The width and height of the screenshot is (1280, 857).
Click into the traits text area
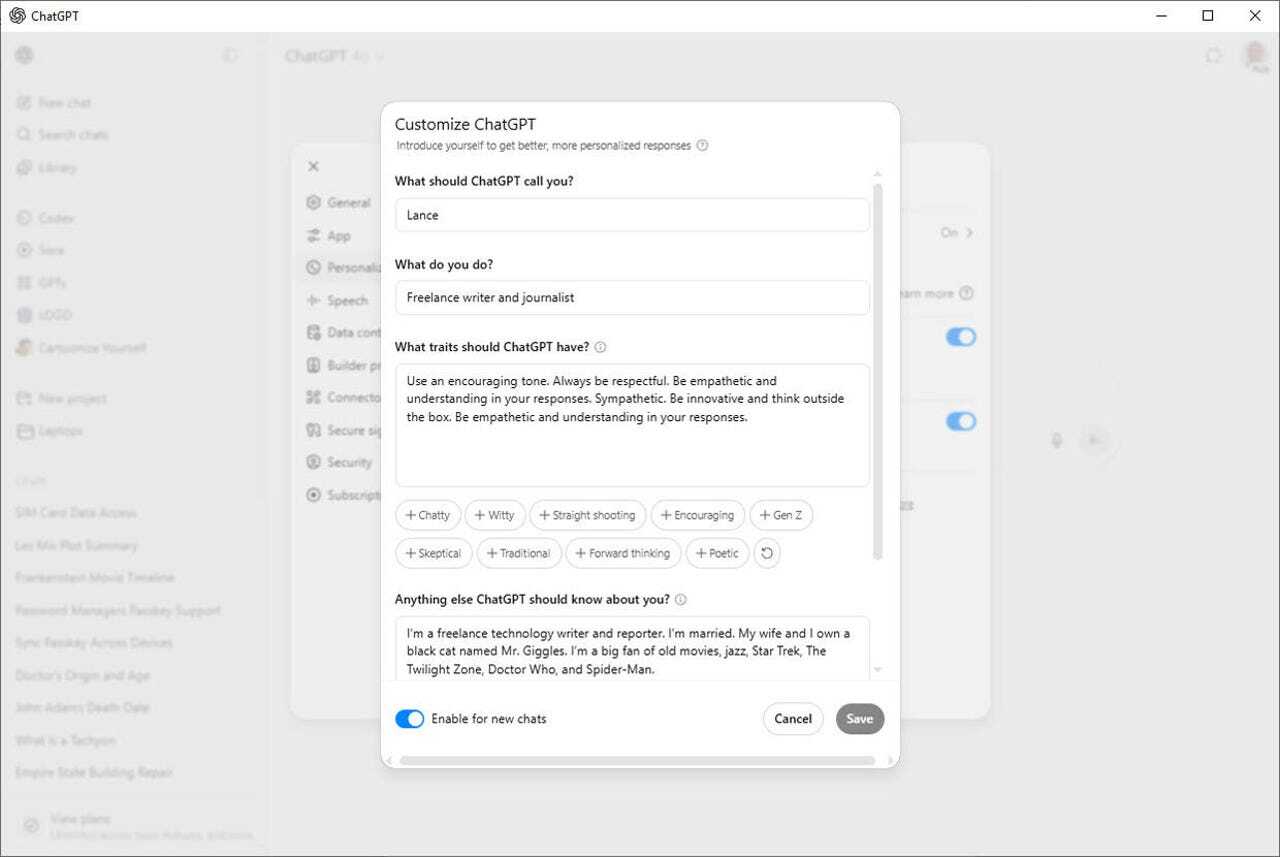tap(632, 425)
